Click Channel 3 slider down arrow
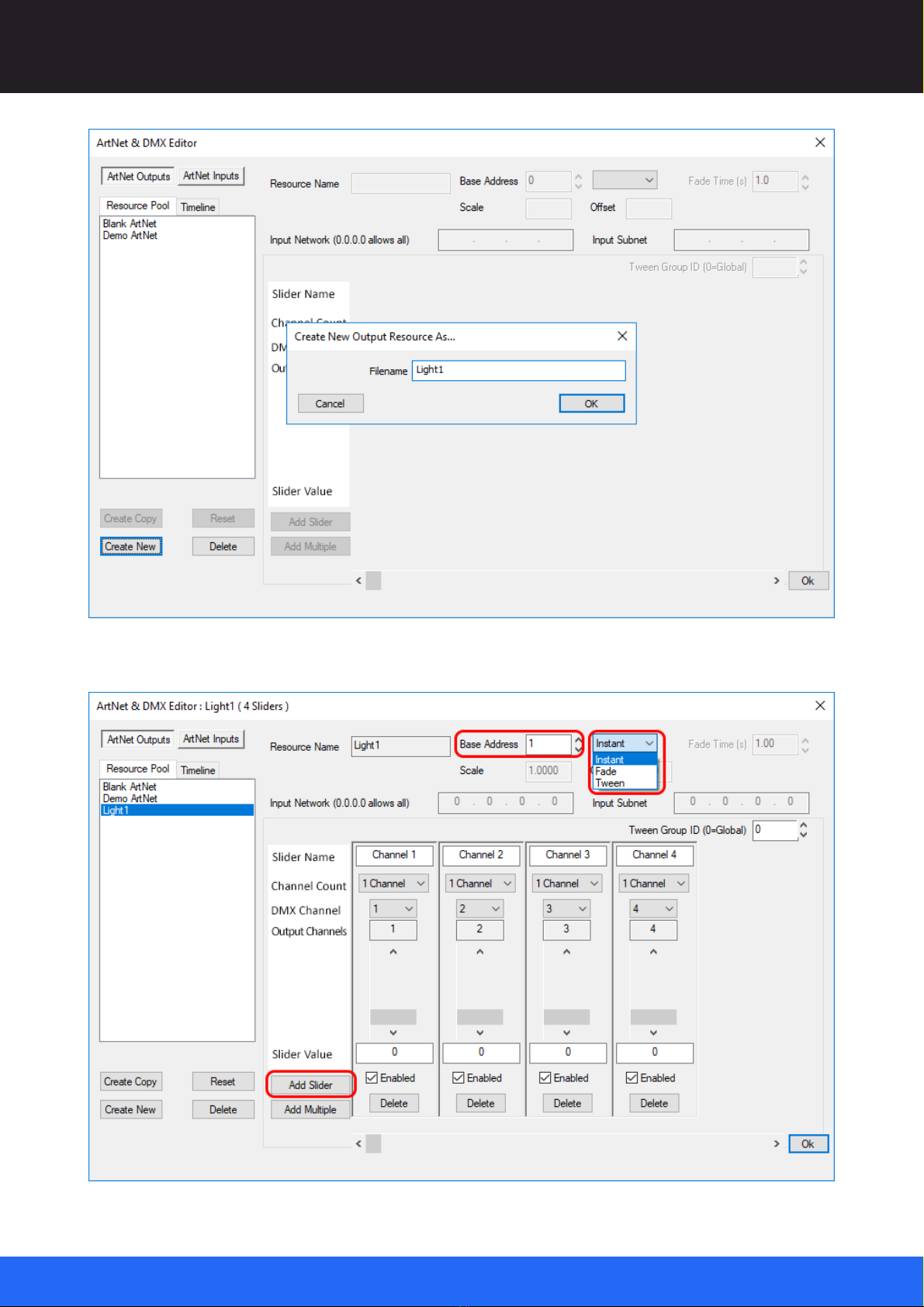 (567, 1033)
